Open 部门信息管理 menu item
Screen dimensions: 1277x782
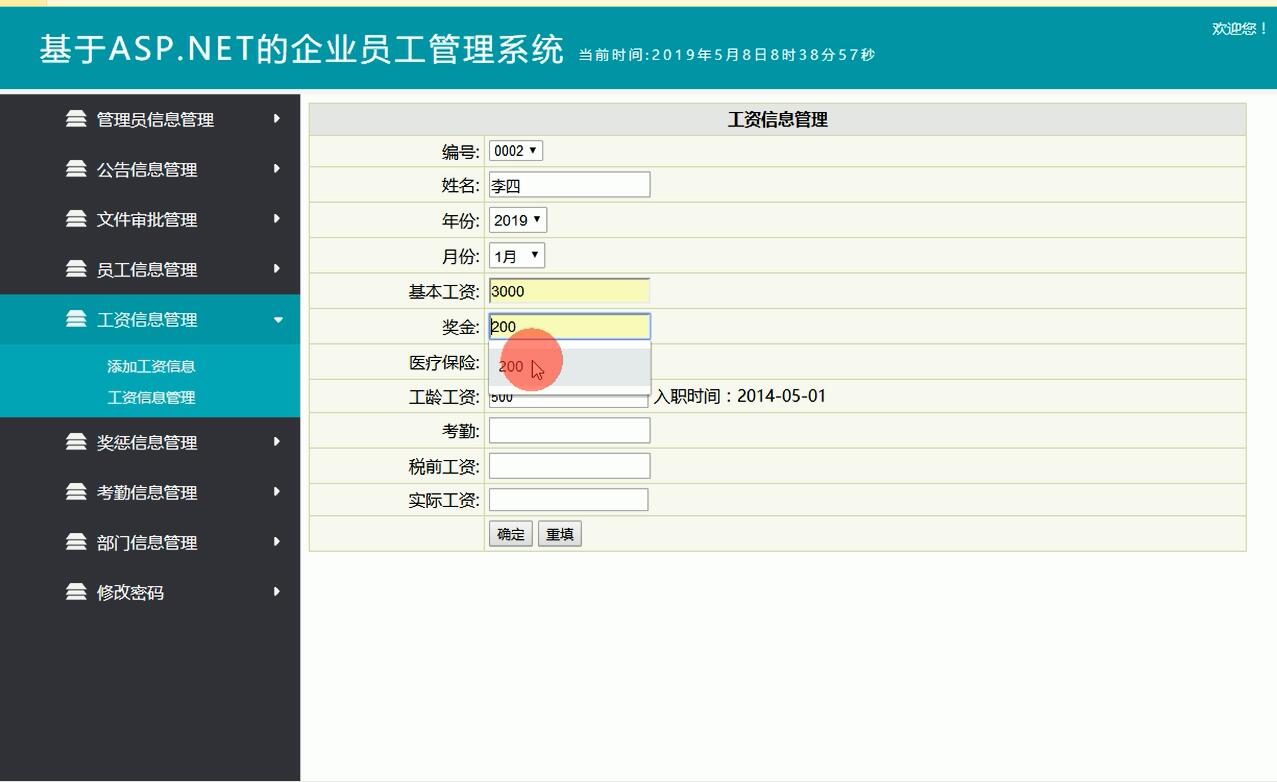point(150,542)
